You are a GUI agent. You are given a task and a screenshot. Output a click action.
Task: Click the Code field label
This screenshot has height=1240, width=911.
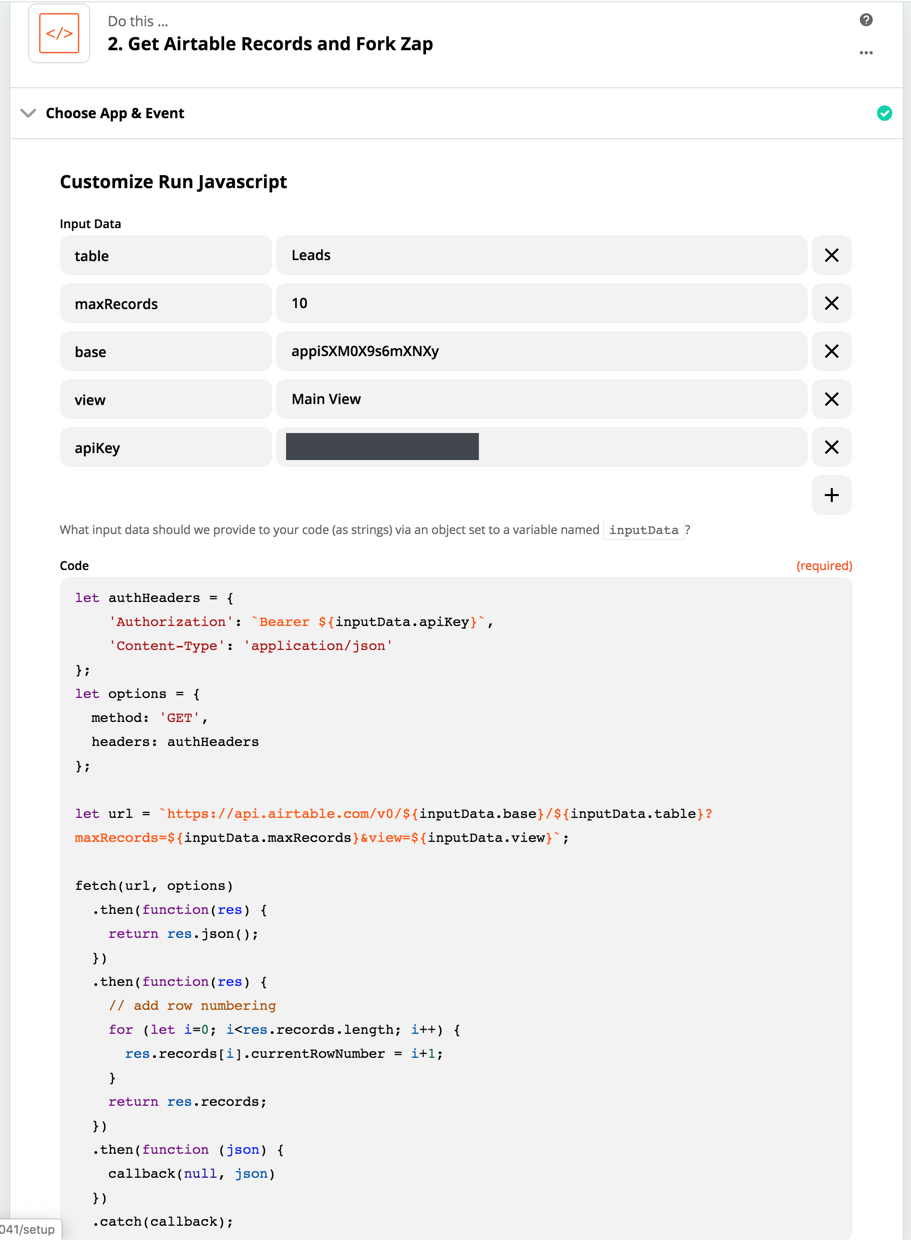tap(74, 565)
